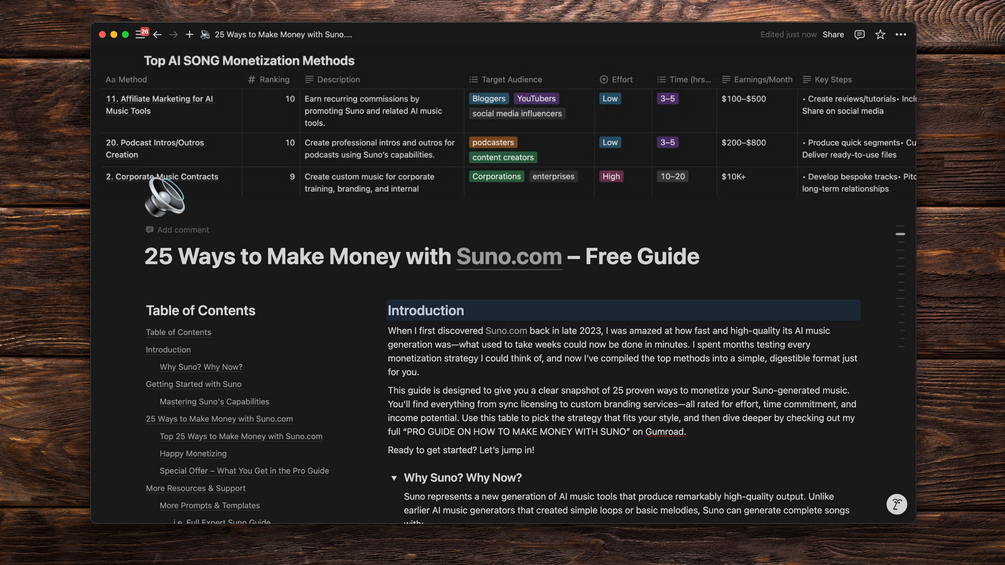Jump to Top 25 Ways to Make Money entry
Screen dimensions: 1005x565
point(241,436)
